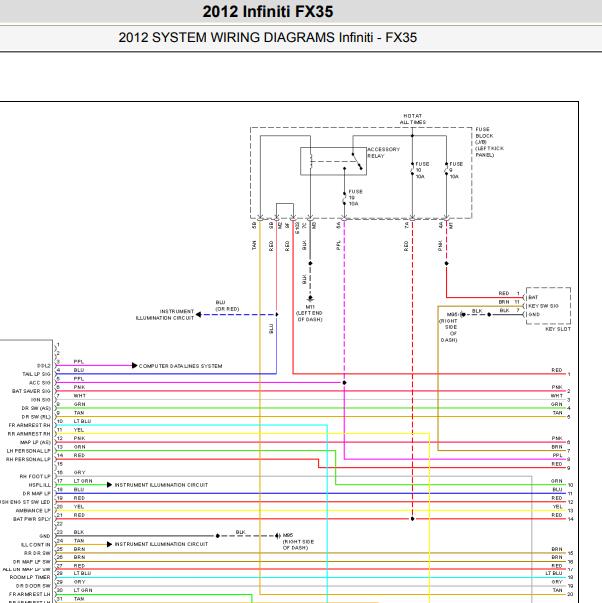
Task: Click the 10A fuse label below the accessory relay
Action: pos(355,198)
